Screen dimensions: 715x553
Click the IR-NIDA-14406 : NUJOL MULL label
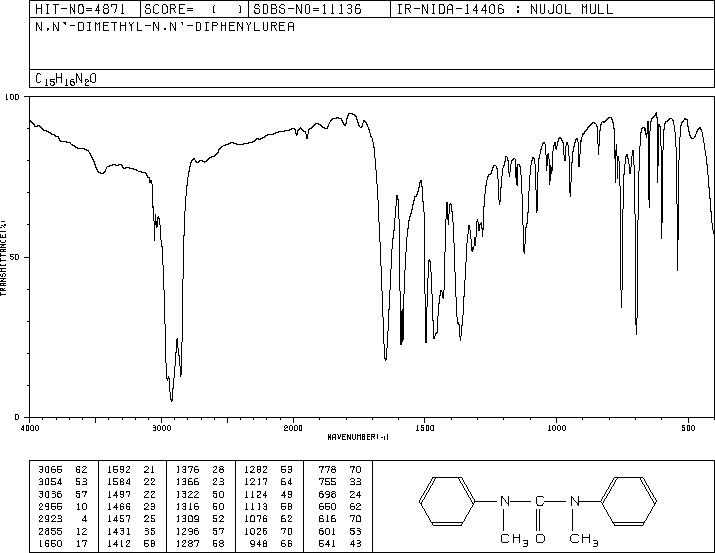click(505, 9)
